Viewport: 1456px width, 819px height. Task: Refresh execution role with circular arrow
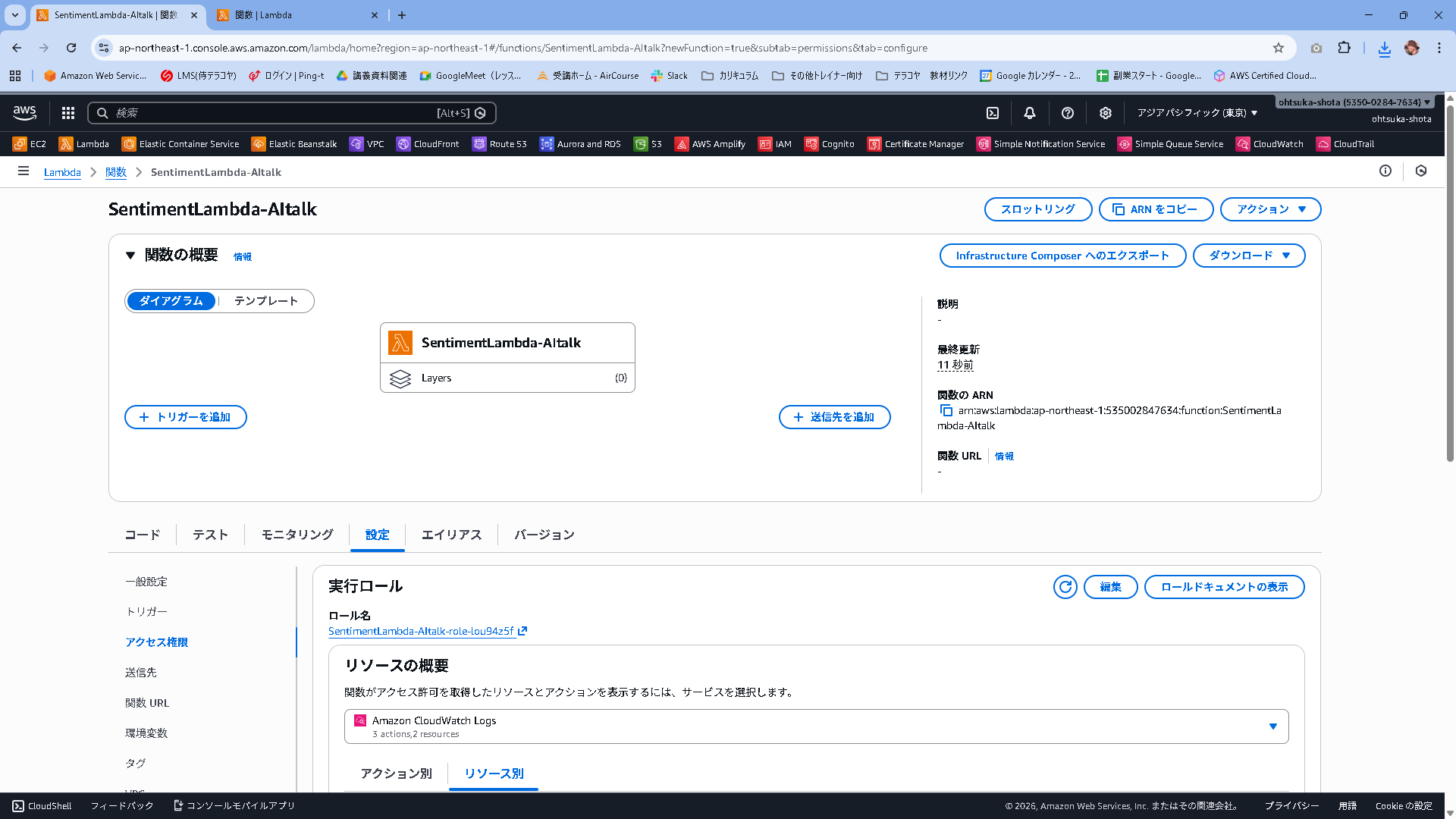click(x=1065, y=587)
